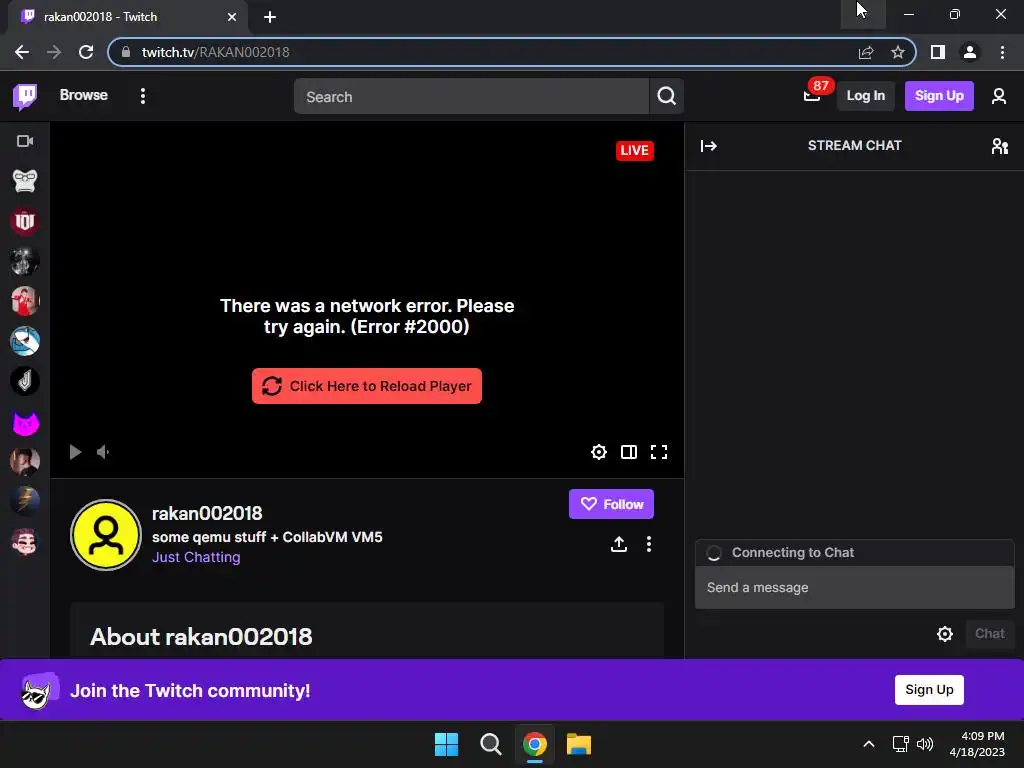Toggle theatre mode in the player
1024x768 pixels.
coord(628,452)
